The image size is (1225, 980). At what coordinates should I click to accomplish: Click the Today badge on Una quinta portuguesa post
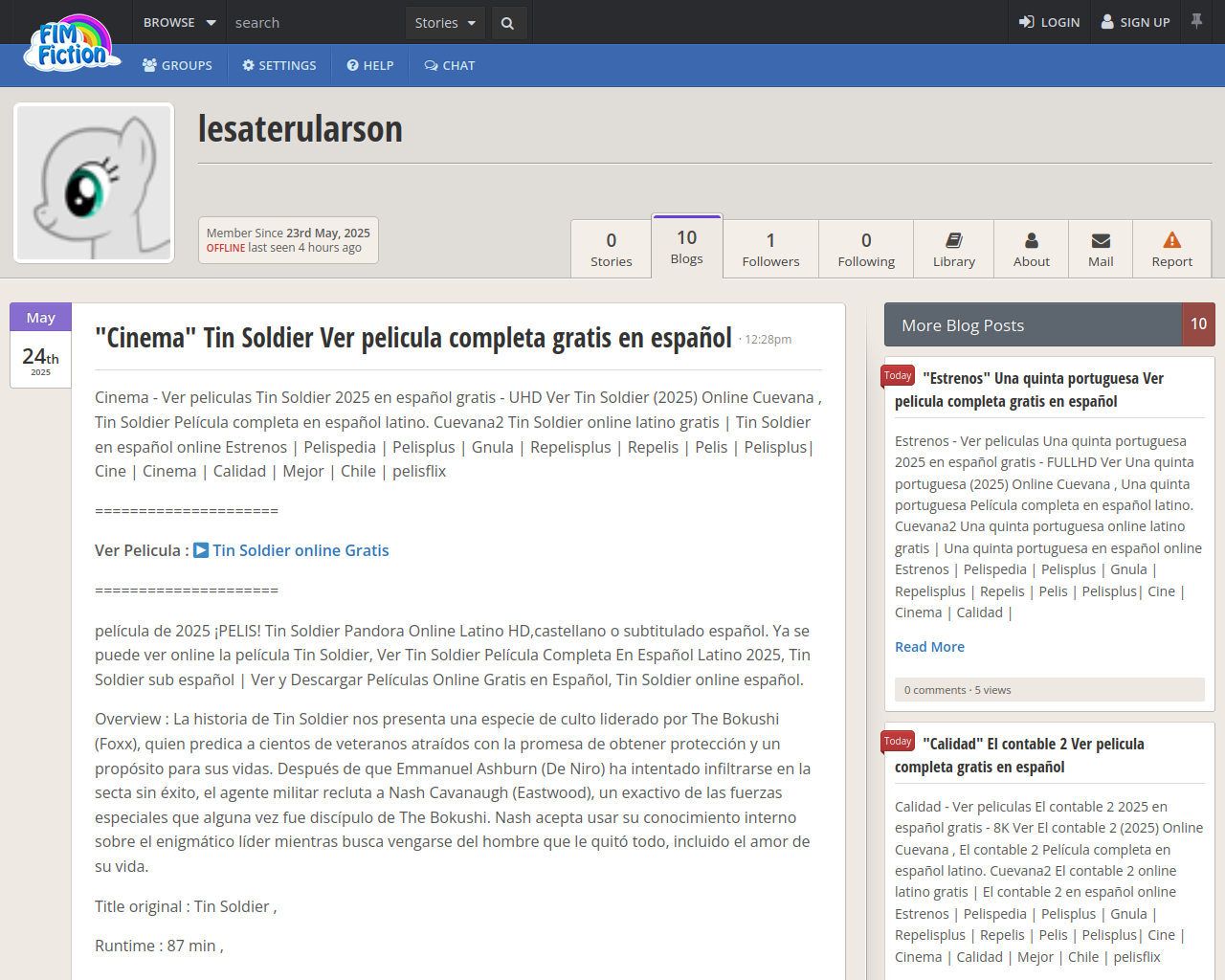tap(898, 376)
